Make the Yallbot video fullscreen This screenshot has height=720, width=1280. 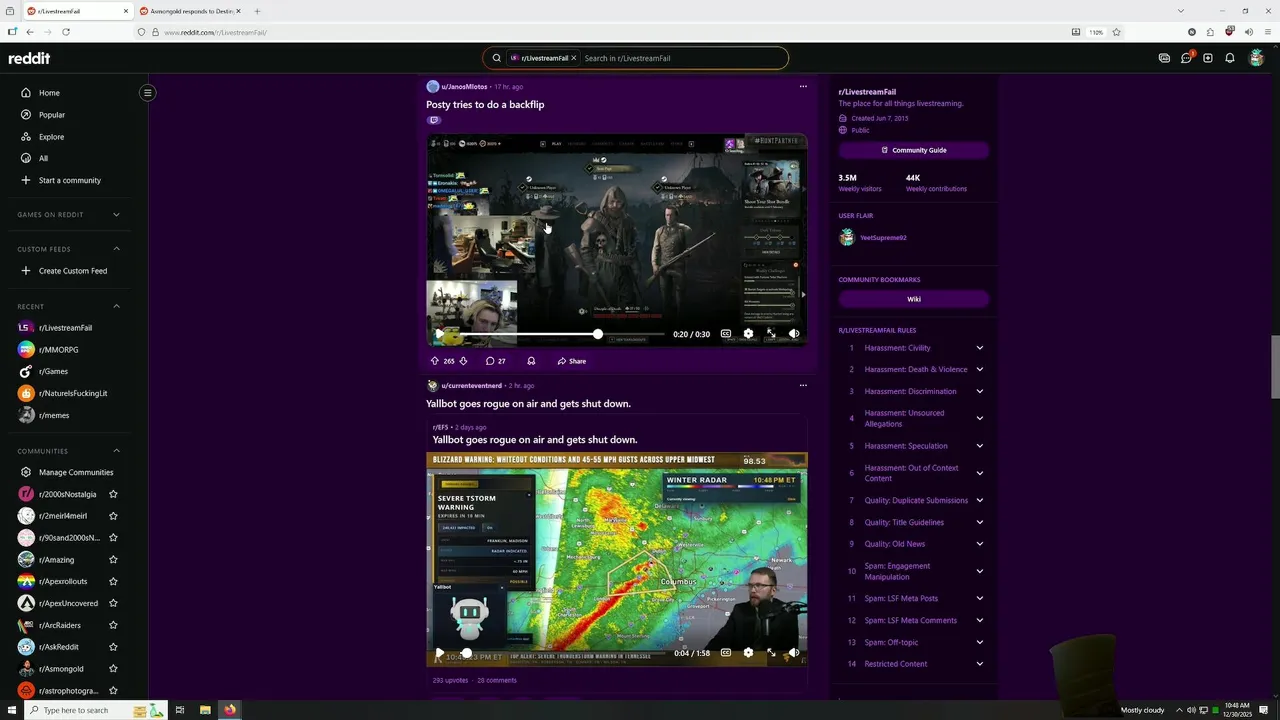(771, 653)
